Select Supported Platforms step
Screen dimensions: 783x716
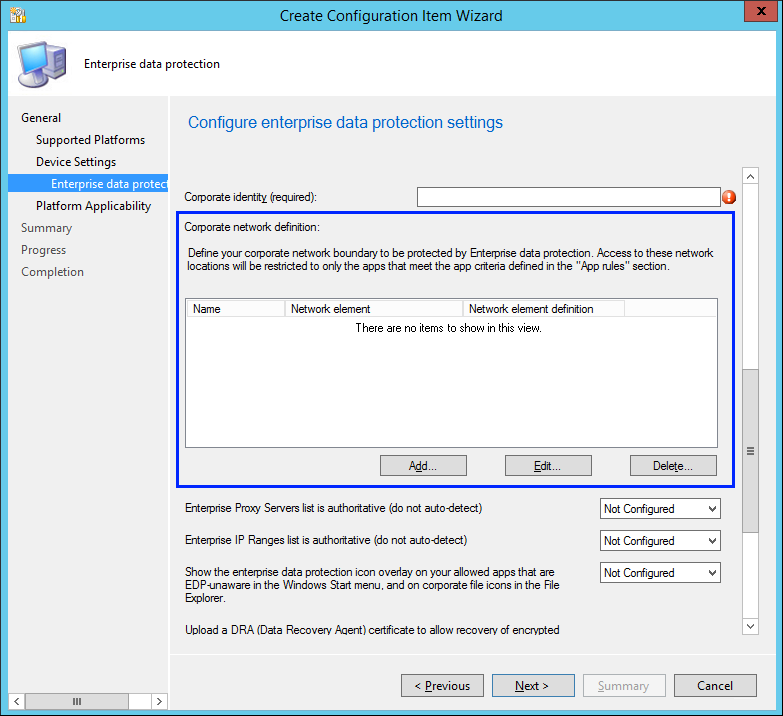[90, 140]
